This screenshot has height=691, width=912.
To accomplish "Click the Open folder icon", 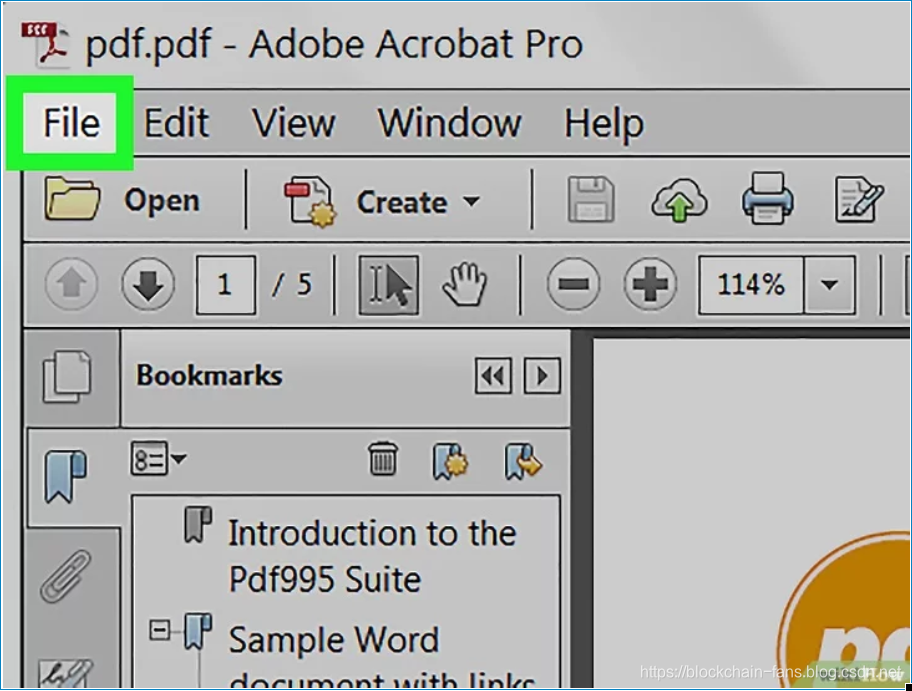I will tap(72, 199).
